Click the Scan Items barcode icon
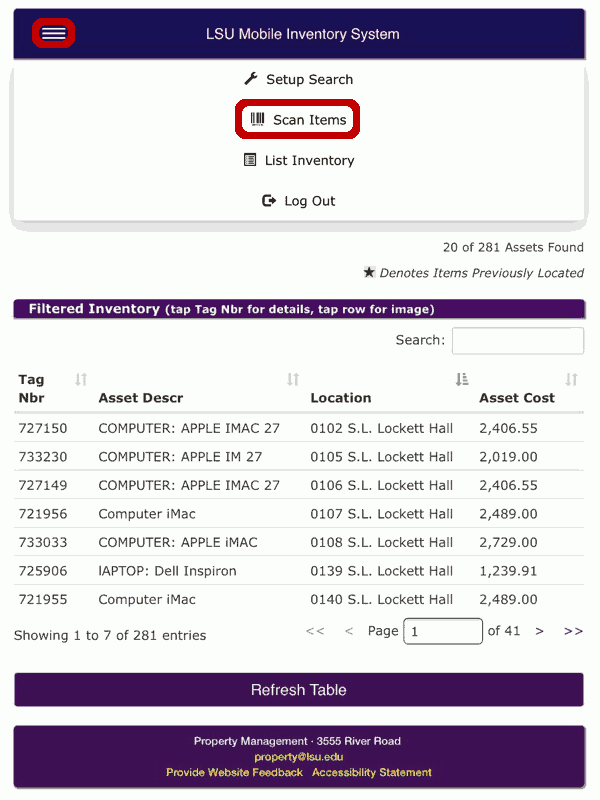 pyautogui.click(x=257, y=119)
